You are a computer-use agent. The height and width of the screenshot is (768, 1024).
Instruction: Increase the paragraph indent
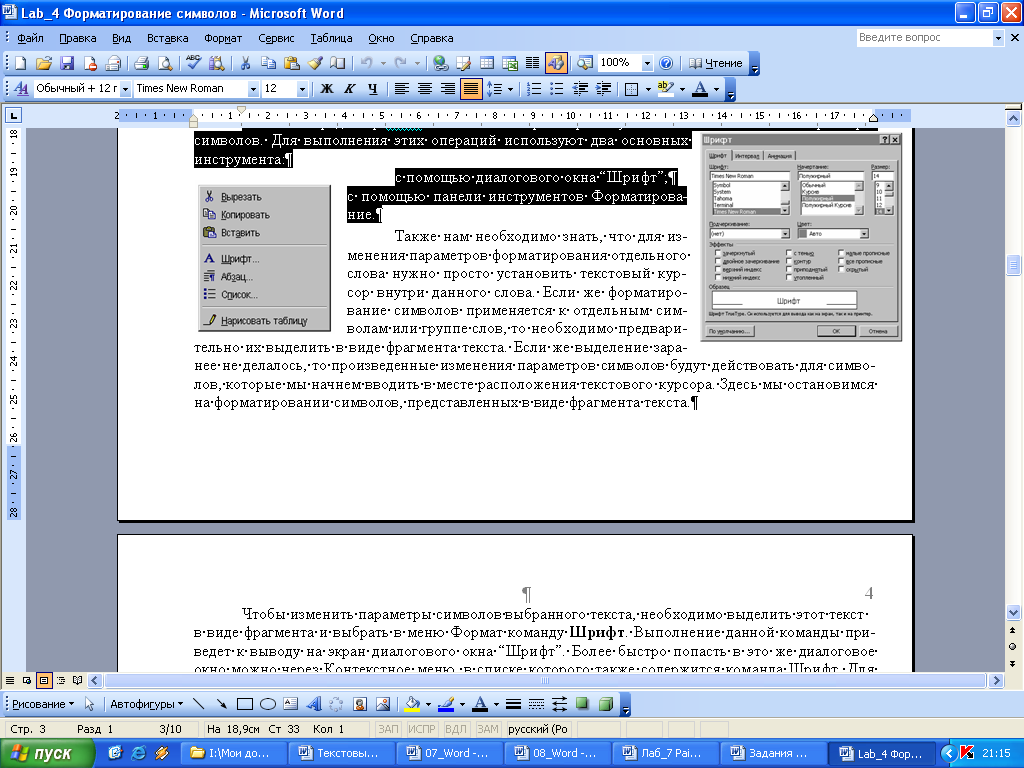coord(603,88)
